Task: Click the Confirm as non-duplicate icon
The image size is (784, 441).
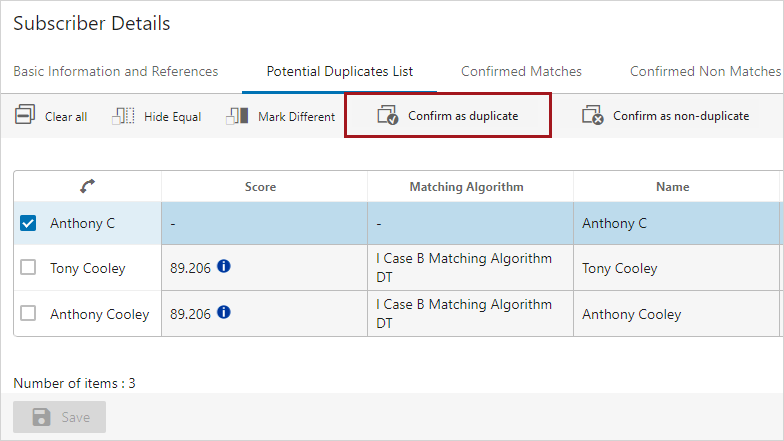Action: pyautogui.click(x=593, y=116)
